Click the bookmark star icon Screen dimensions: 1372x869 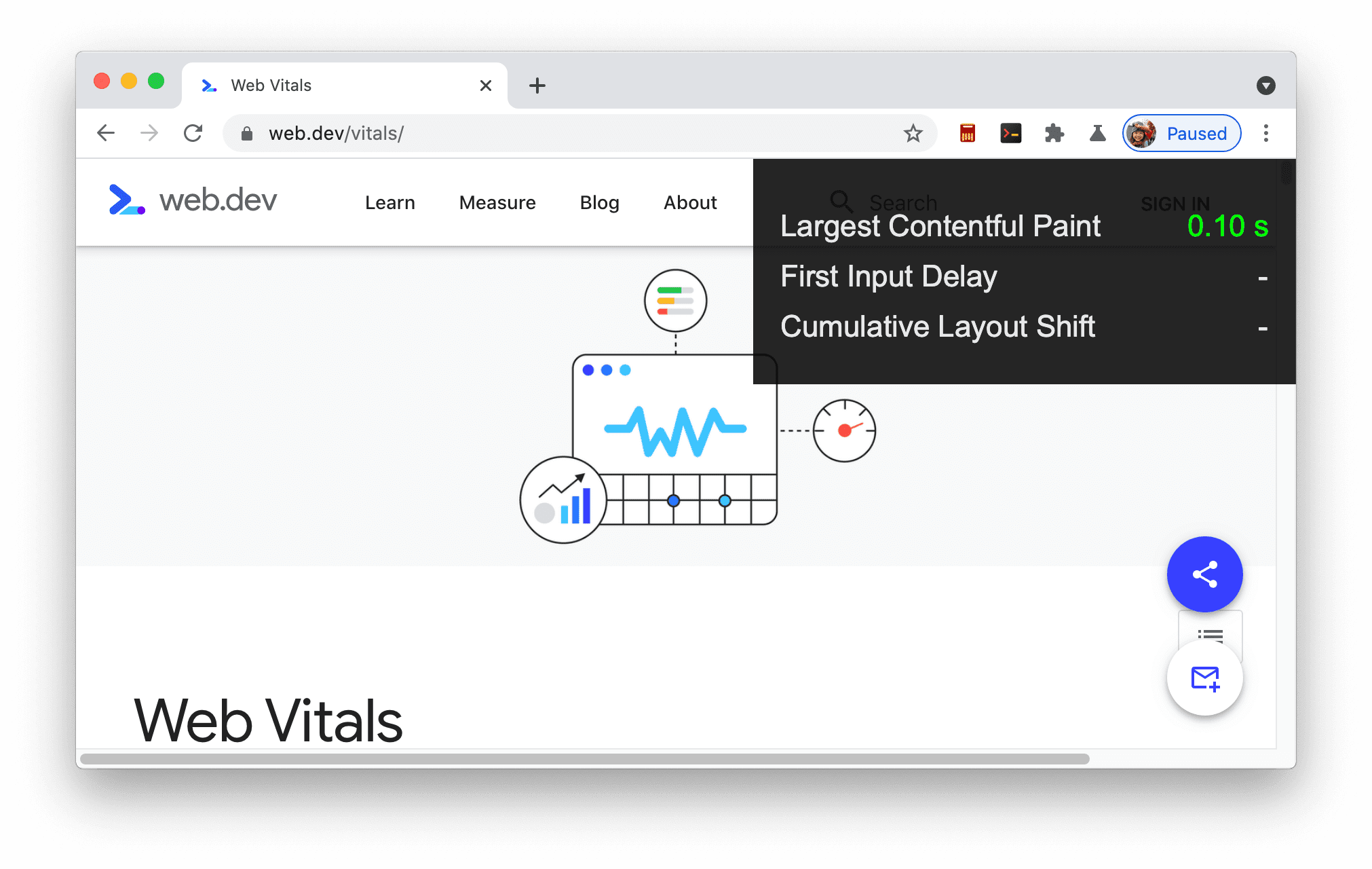pos(912,133)
